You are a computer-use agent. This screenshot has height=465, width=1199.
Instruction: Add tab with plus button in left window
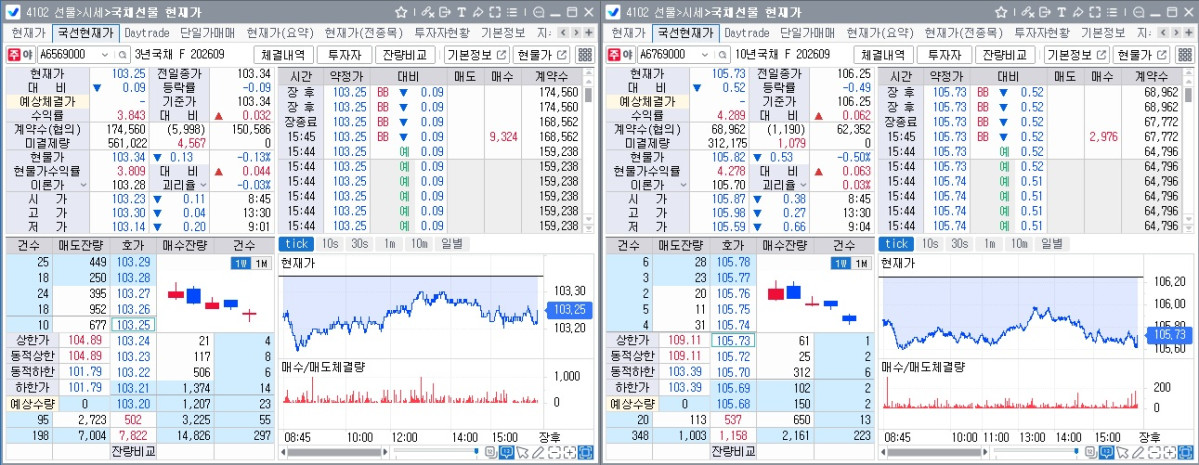pyautogui.click(x=588, y=33)
